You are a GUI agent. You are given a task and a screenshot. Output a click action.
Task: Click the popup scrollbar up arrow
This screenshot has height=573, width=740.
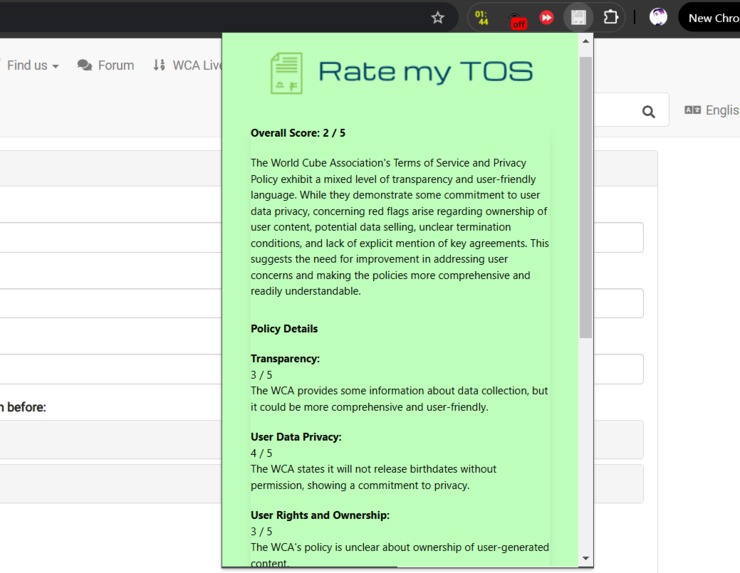click(585, 41)
